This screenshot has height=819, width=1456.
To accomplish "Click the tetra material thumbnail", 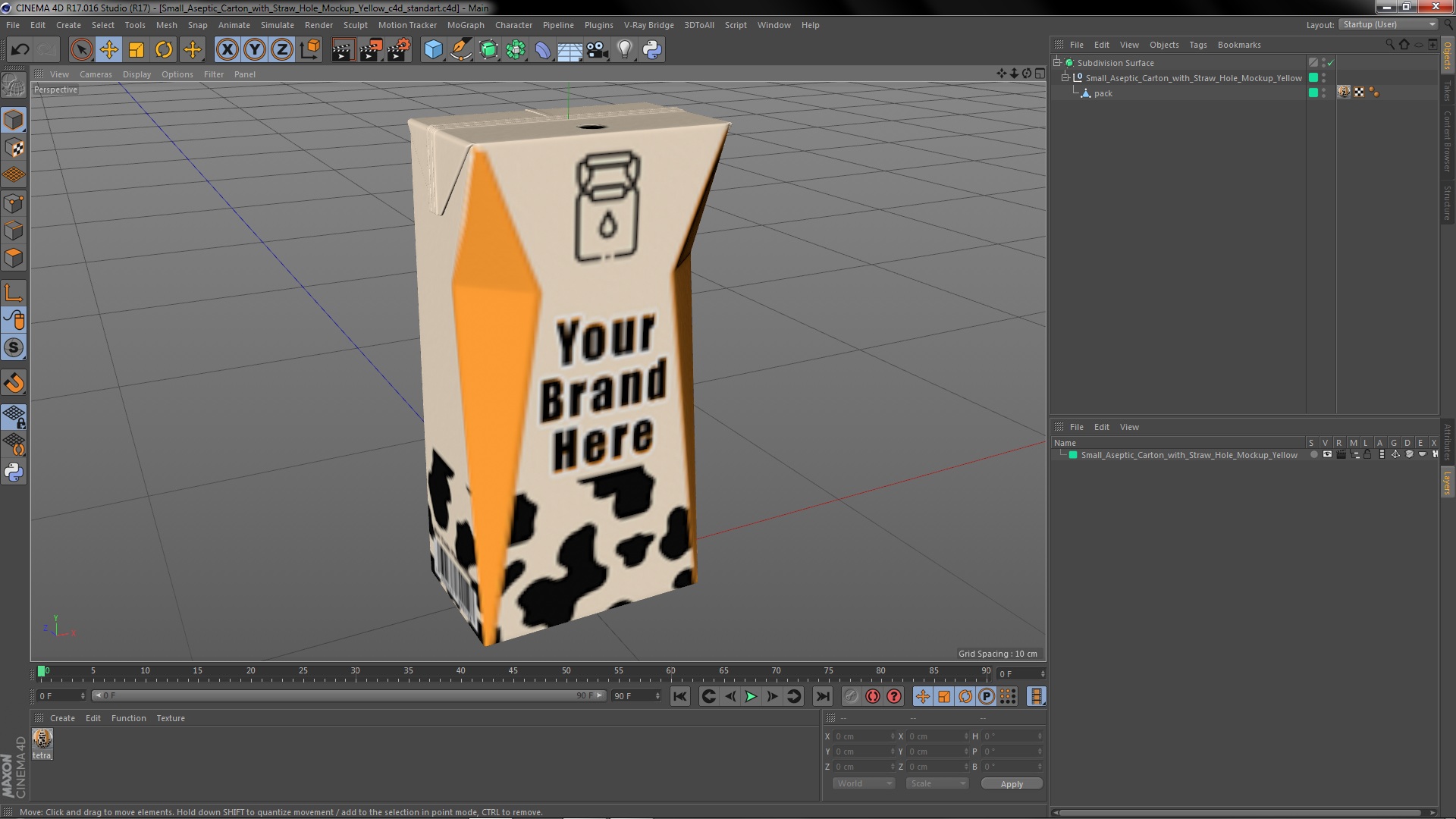I will [x=42, y=739].
